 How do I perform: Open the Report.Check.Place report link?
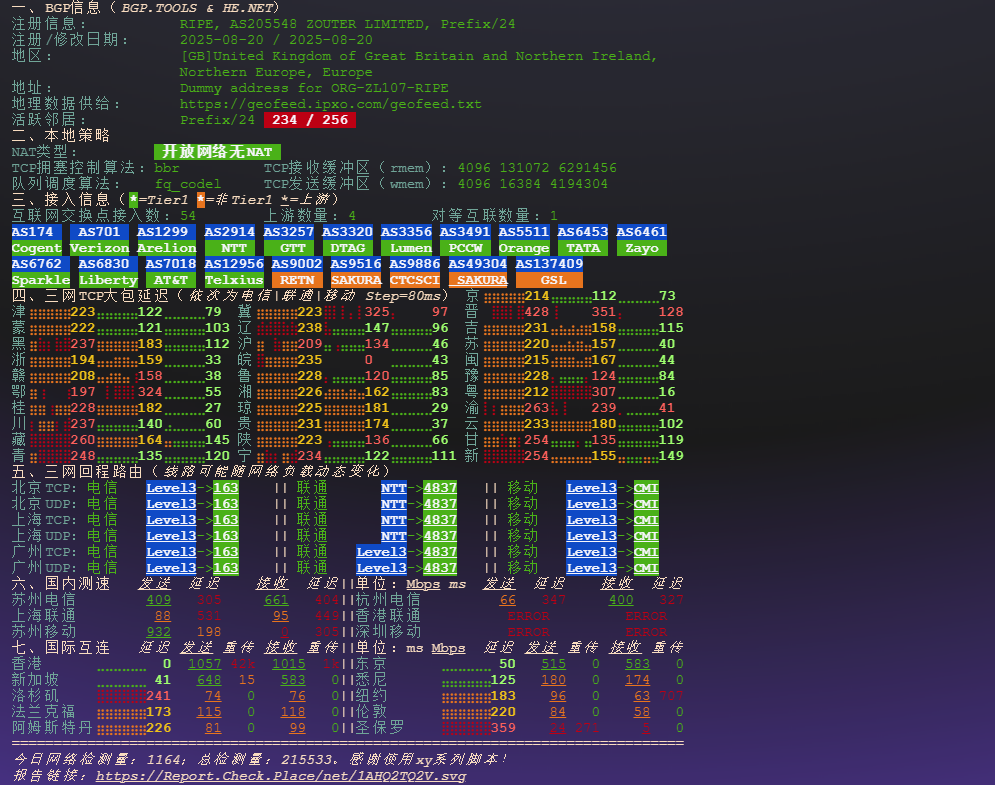[281, 775]
